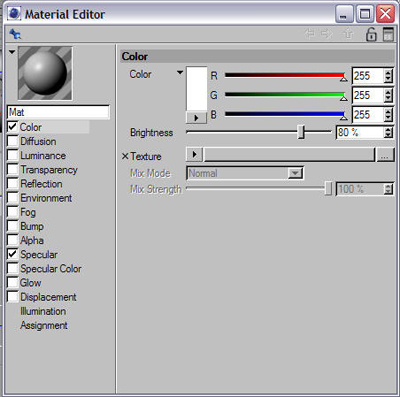Viewport: 400px width, 397px height.
Task: Open the Assignment settings page
Action: click(x=44, y=325)
